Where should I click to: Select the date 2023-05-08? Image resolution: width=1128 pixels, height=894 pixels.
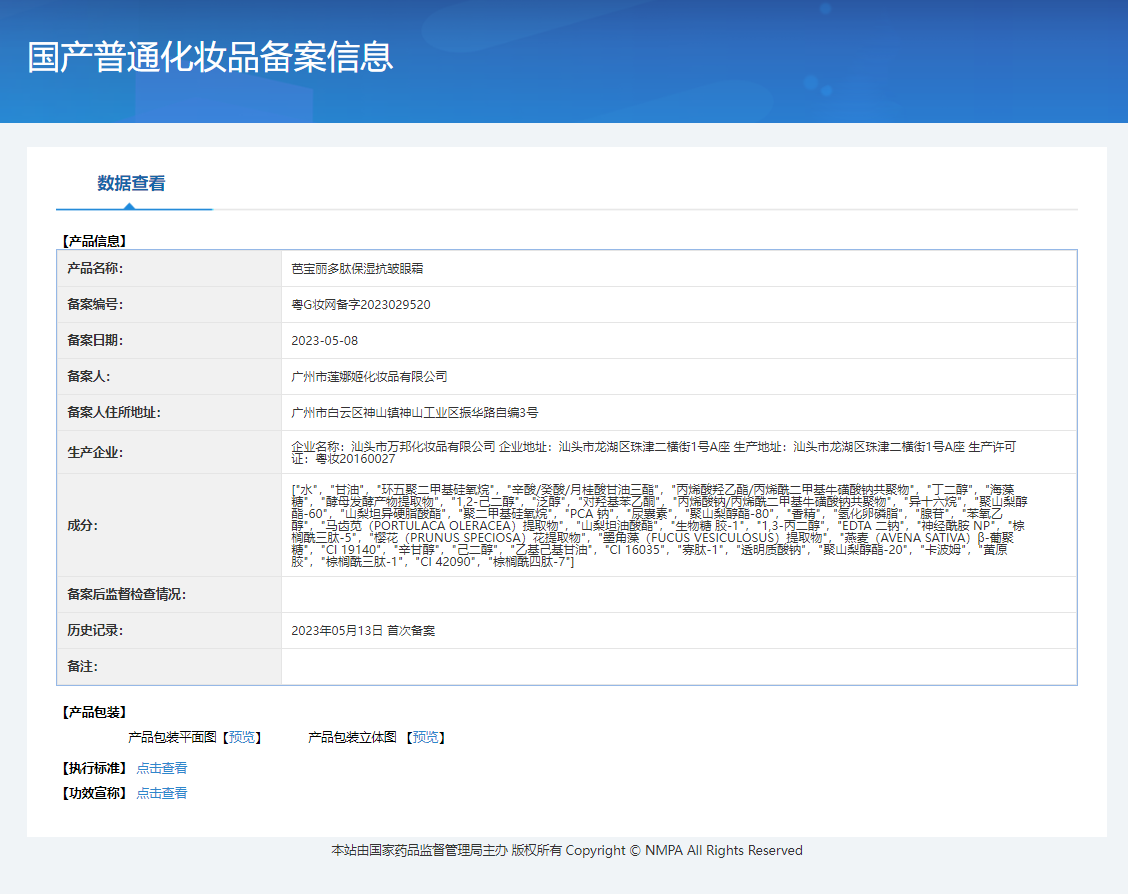324,340
